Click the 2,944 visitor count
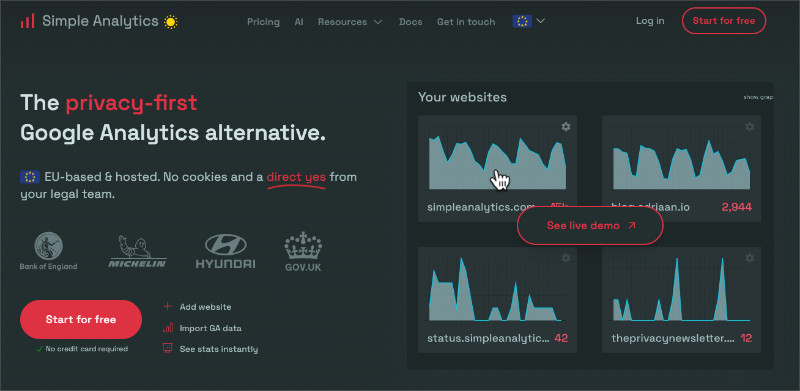This screenshot has width=800, height=391. [x=737, y=207]
